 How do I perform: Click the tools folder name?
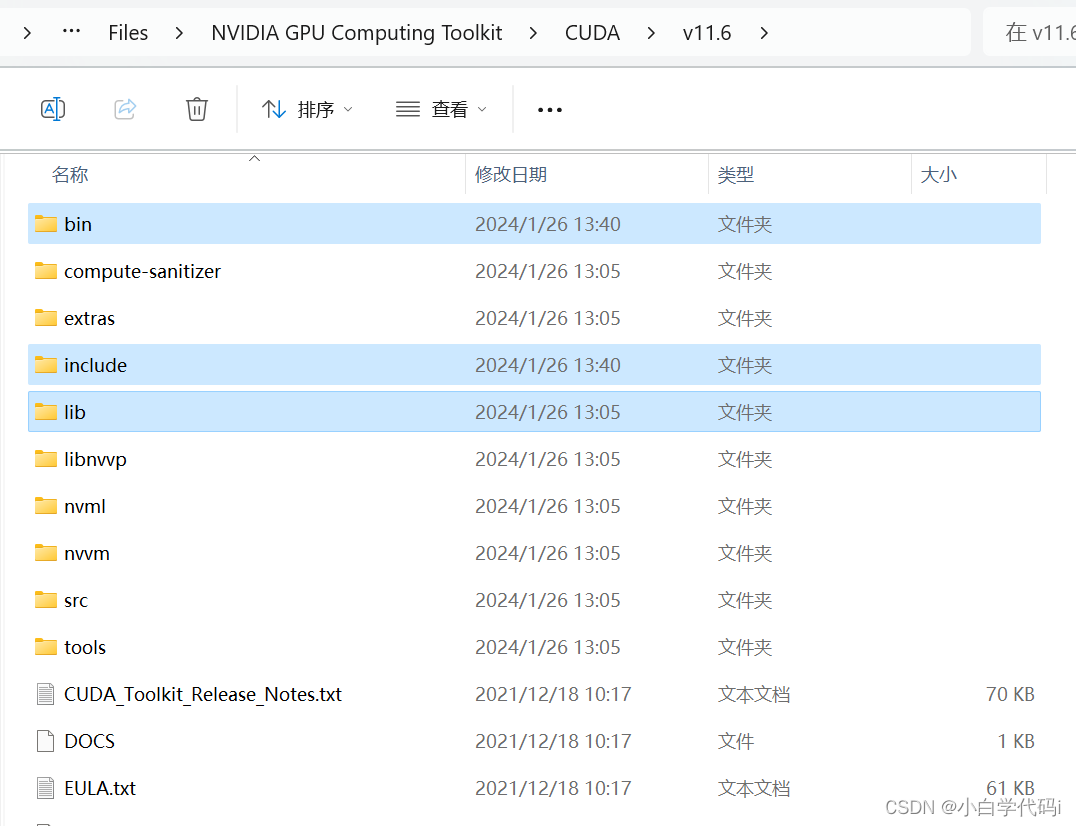tap(84, 647)
